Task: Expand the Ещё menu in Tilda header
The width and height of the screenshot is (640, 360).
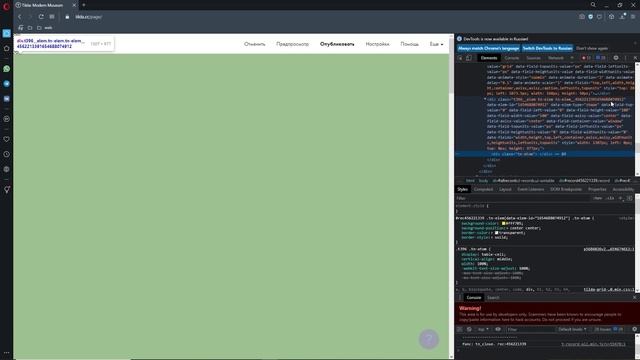Action: [436, 44]
